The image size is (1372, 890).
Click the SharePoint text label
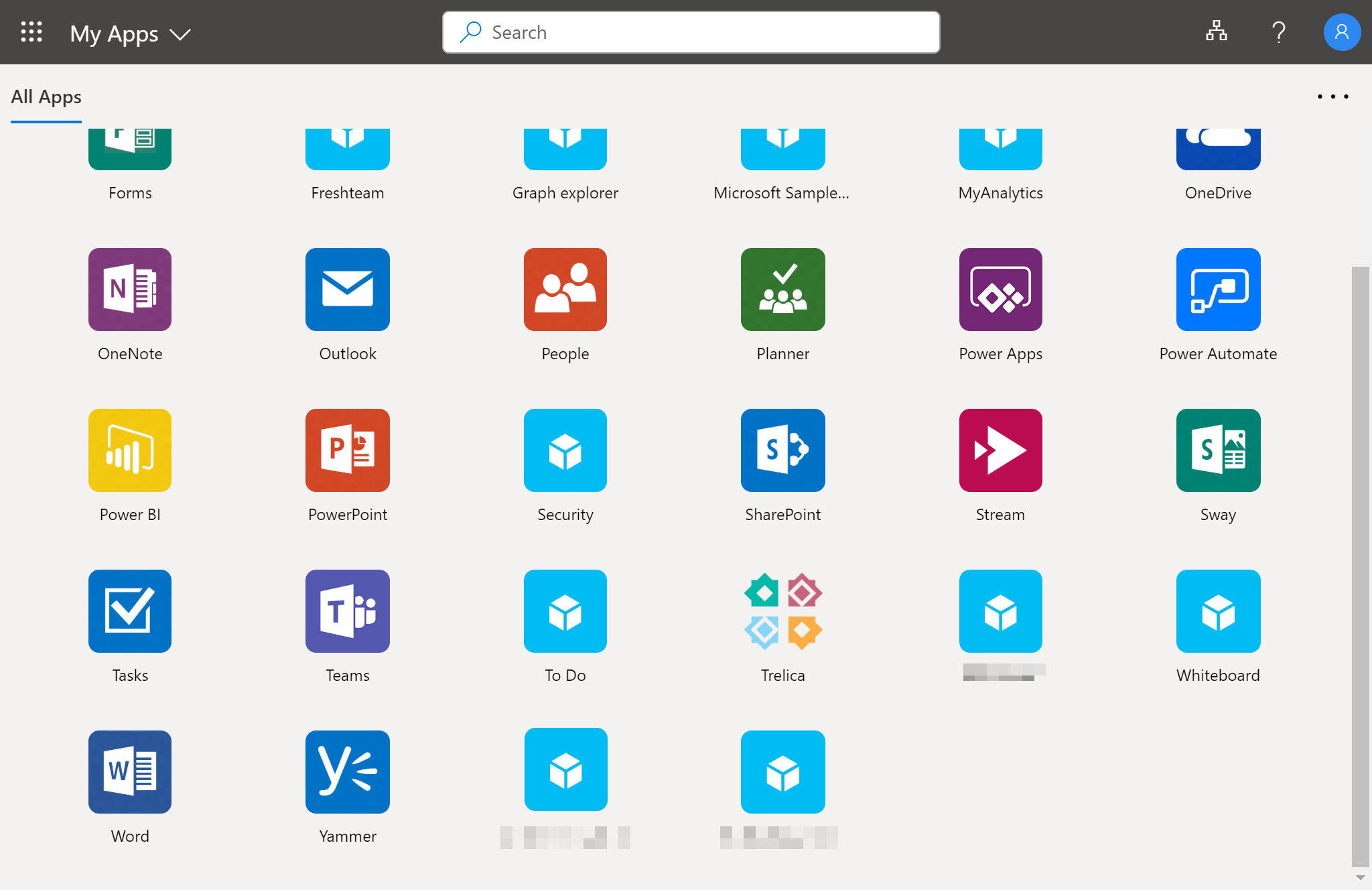782,515
